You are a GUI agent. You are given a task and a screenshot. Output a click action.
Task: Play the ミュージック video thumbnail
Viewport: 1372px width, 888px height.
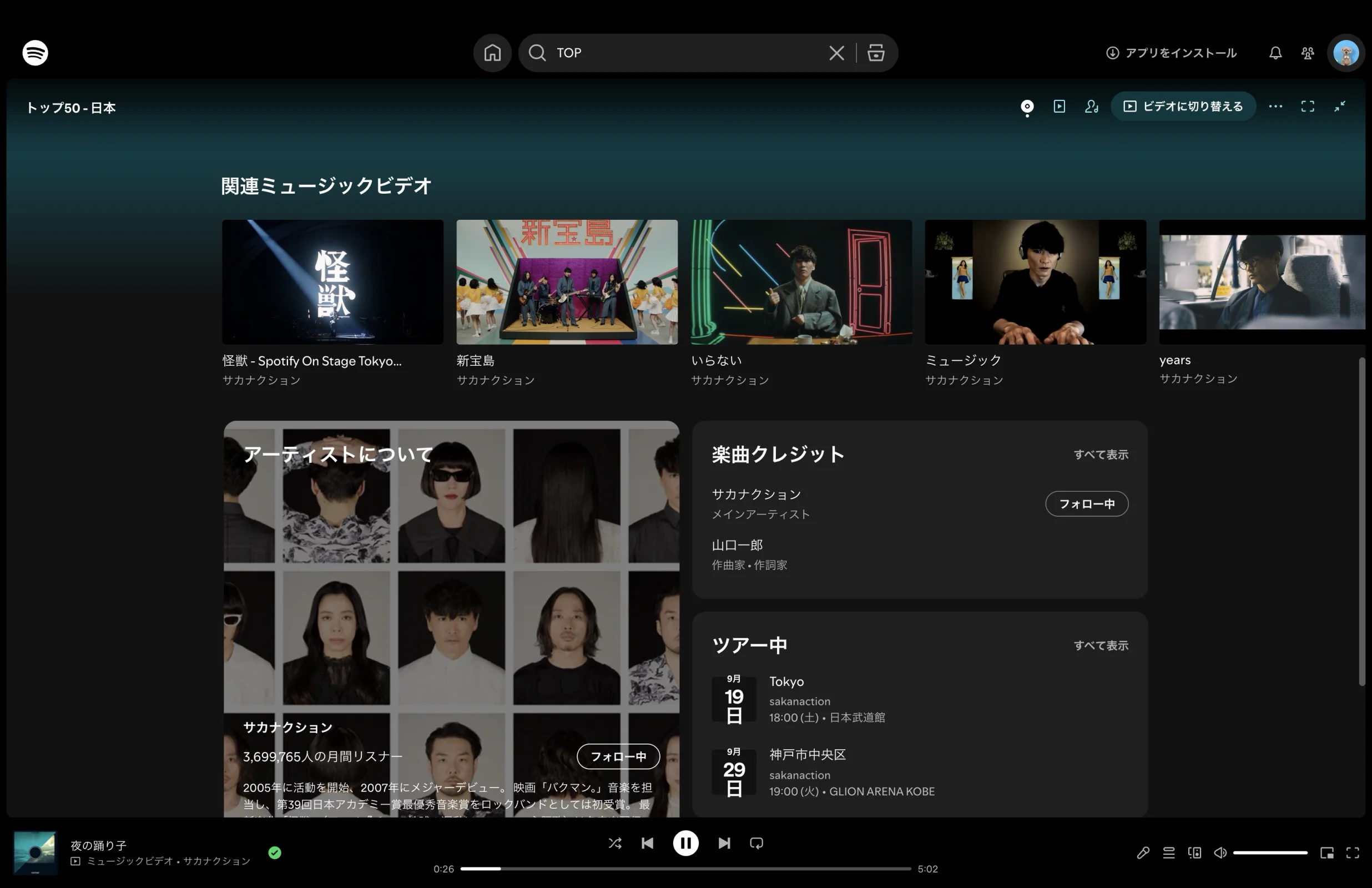point(1035,281)
